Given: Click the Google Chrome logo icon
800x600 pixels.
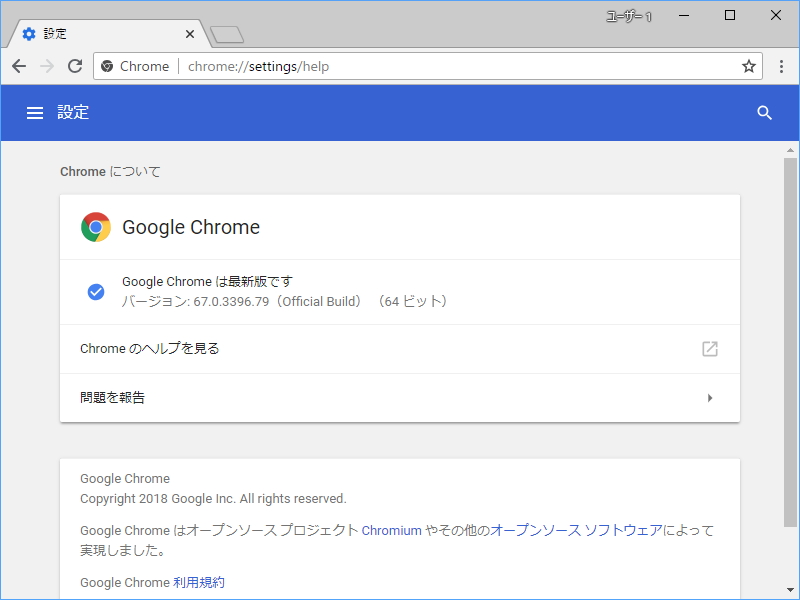Looking at the screenshot, I should [x=95, y=226].
